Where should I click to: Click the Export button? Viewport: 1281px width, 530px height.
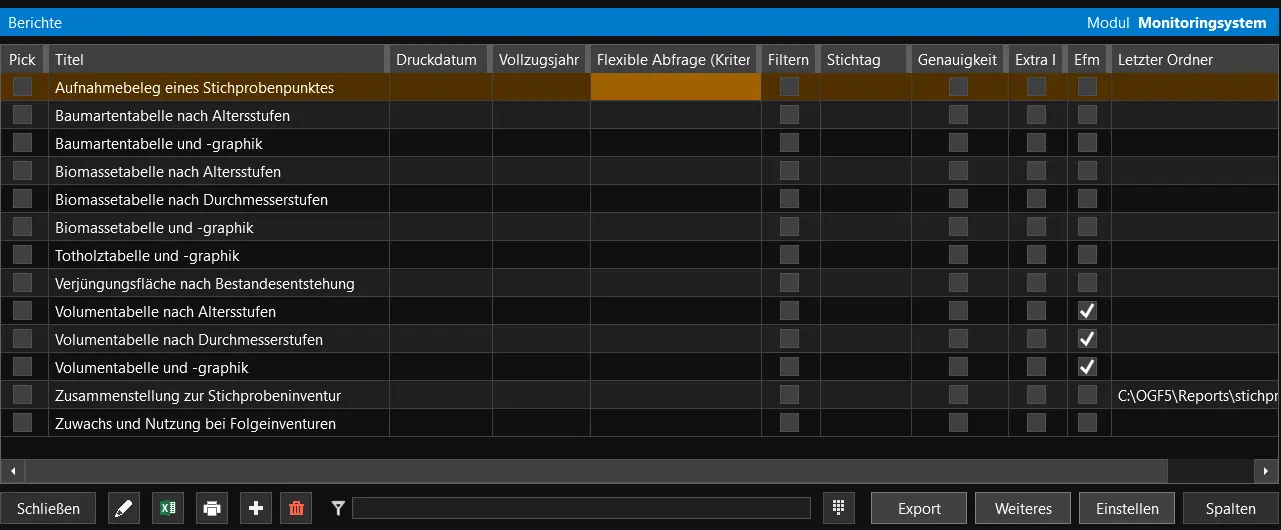pos(919,509)
